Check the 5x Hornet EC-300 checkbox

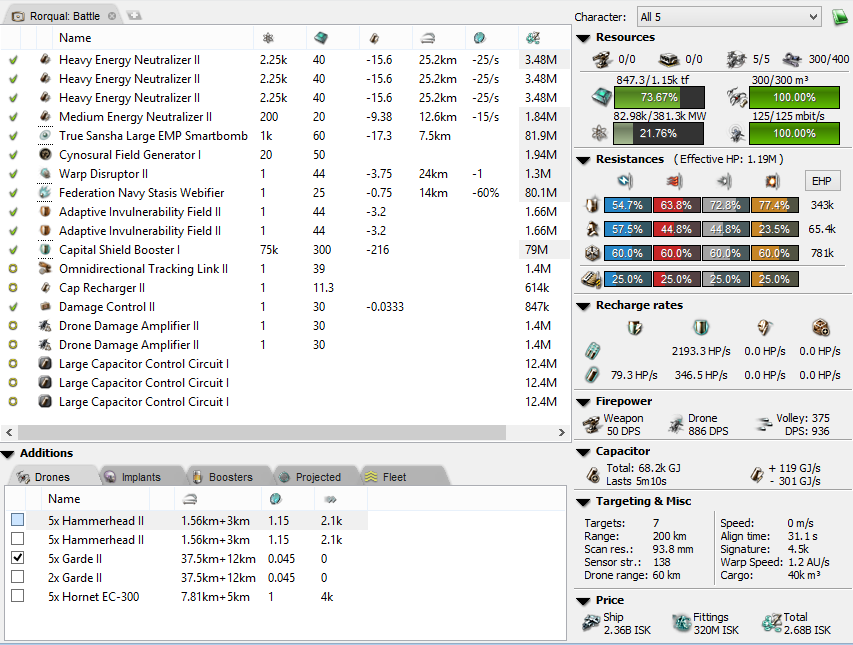coord(18,596)
